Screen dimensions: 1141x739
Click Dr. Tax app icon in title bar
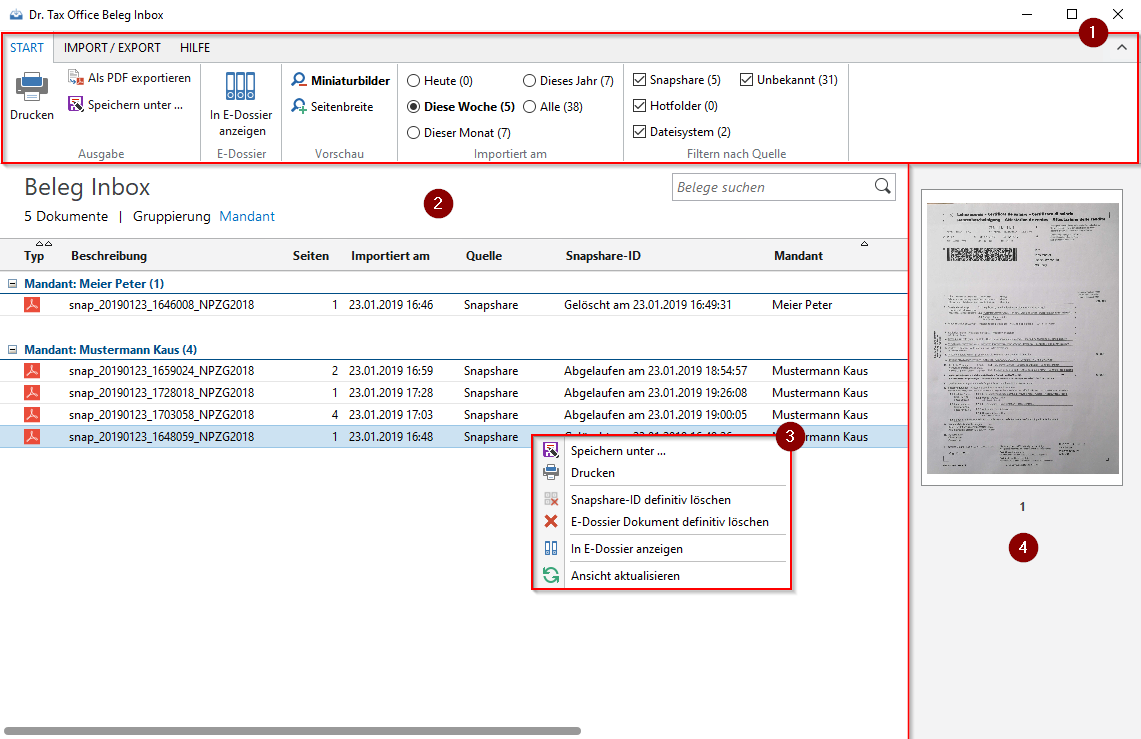[x=16, y=15]
